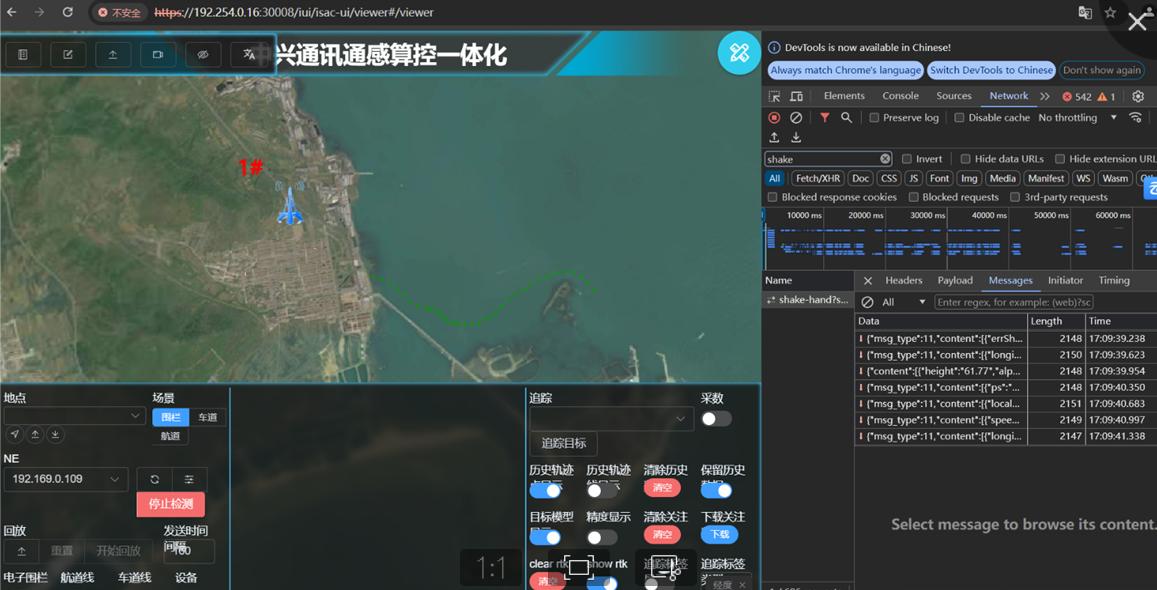Click the round cyan tools button
Viewport: 1157px width, 590px height.
tap(739, 53)
